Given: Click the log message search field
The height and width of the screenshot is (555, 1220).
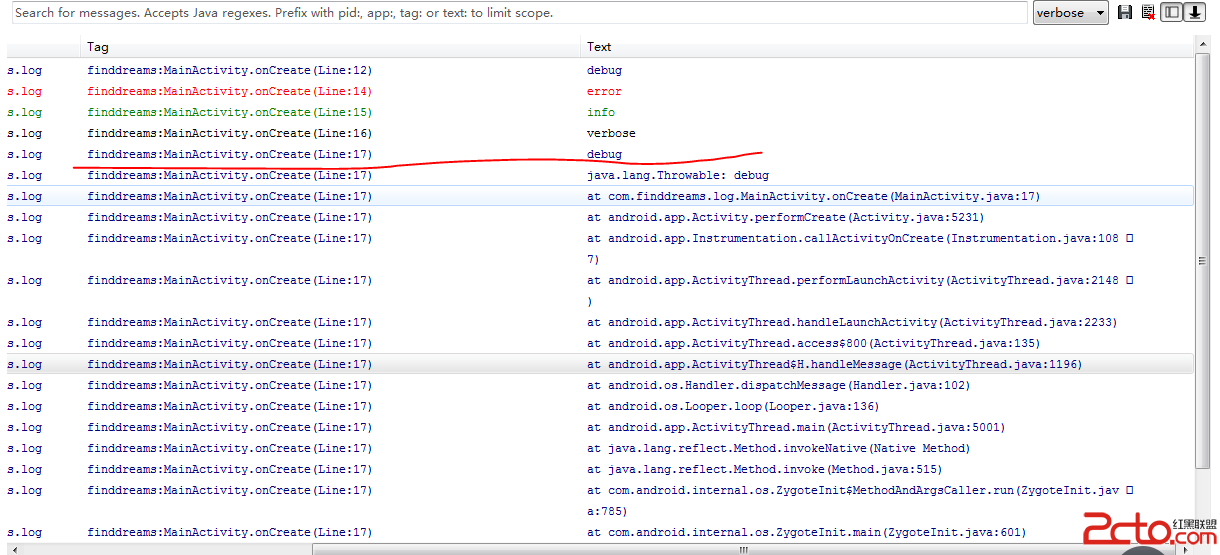Looking at the screenshot, I should [520, 13].
